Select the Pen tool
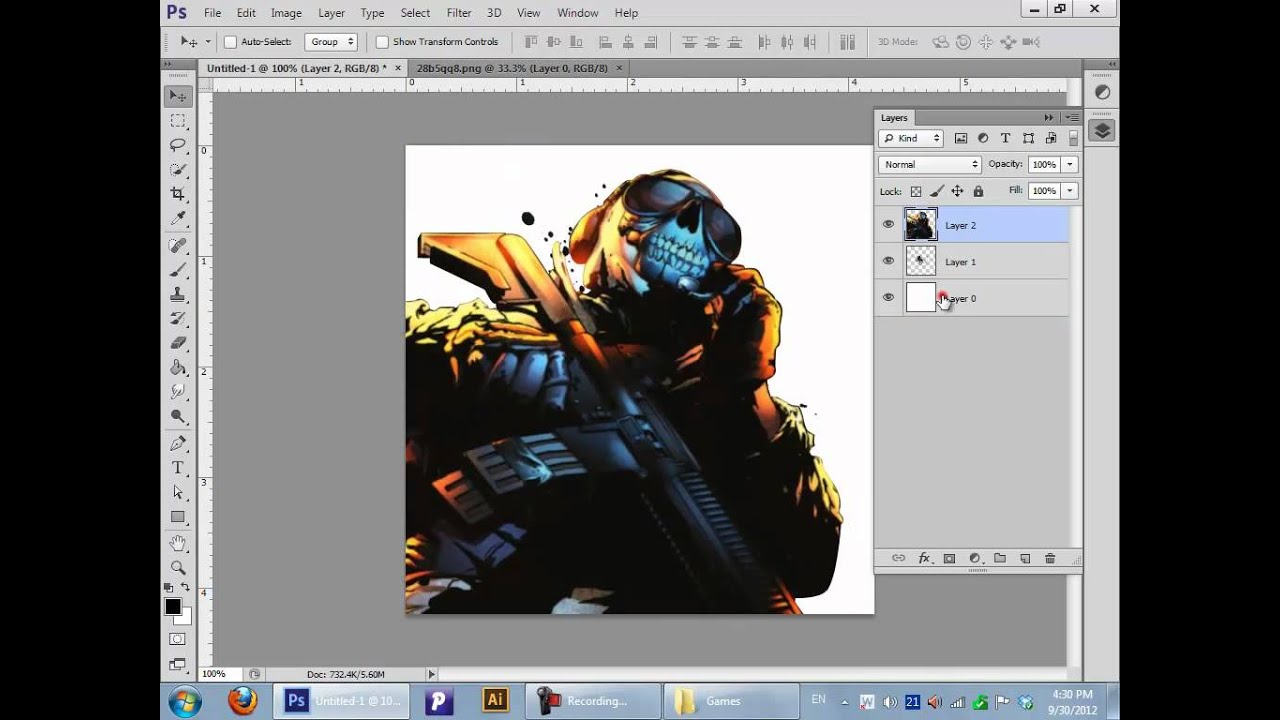Screen dimensions: 1280x720 (x=178, y=443)
